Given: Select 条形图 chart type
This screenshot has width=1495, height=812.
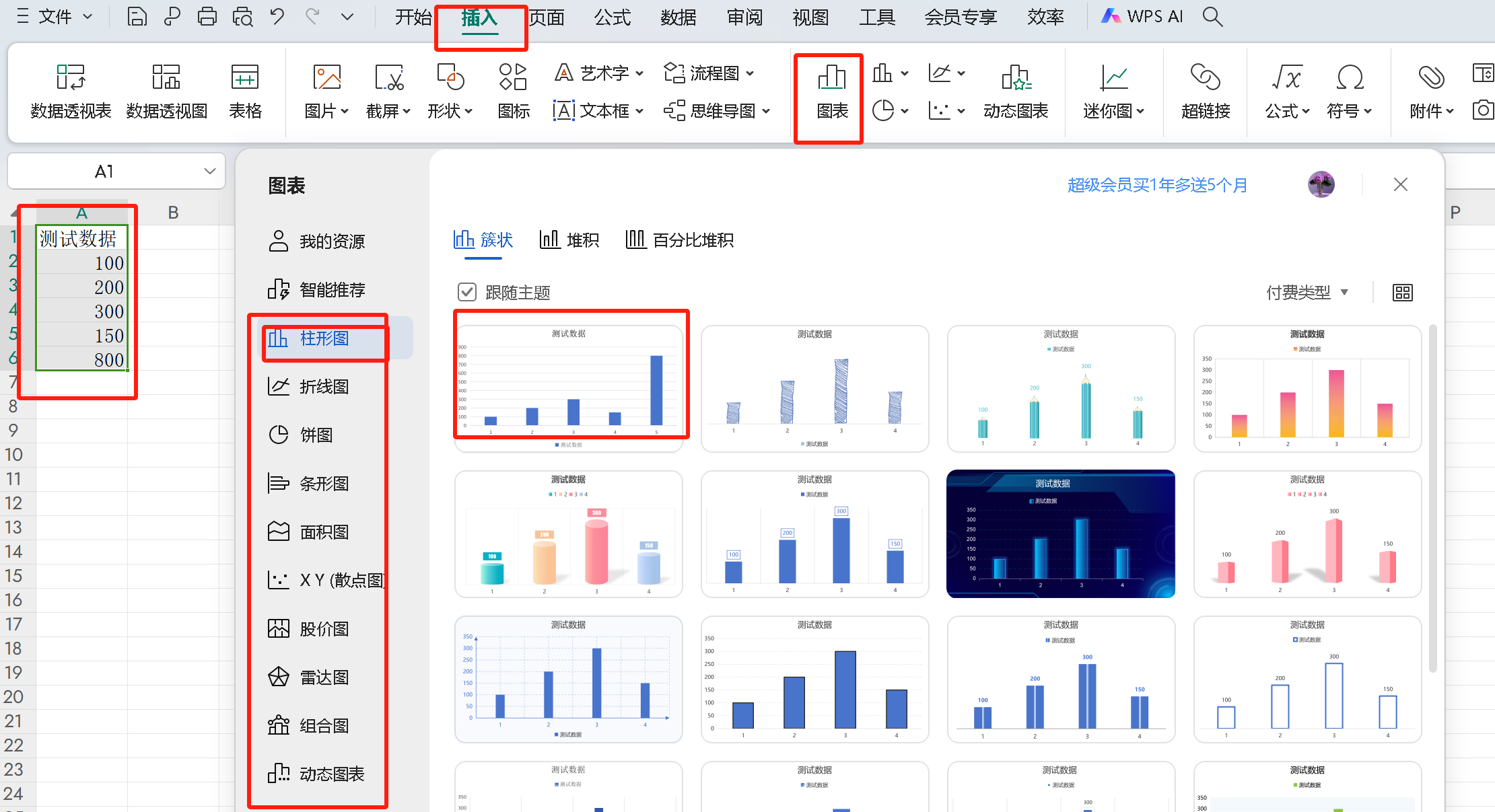Looking at the screenshot, I should (308, 483).
